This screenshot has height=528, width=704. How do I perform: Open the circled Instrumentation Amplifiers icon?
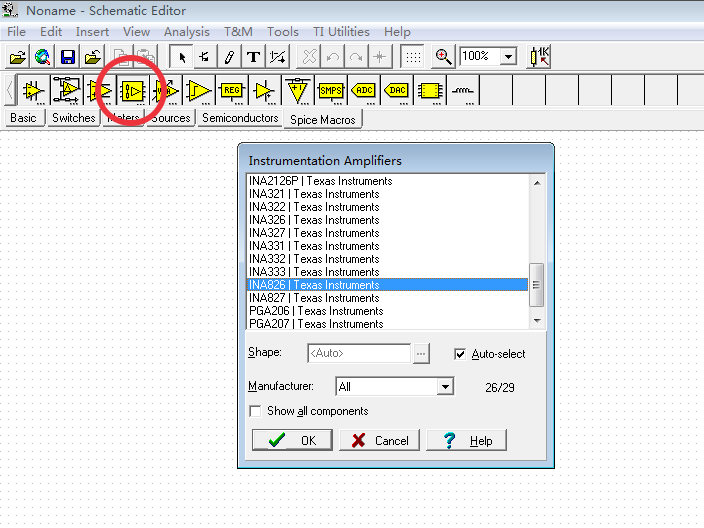coord(133,91)
